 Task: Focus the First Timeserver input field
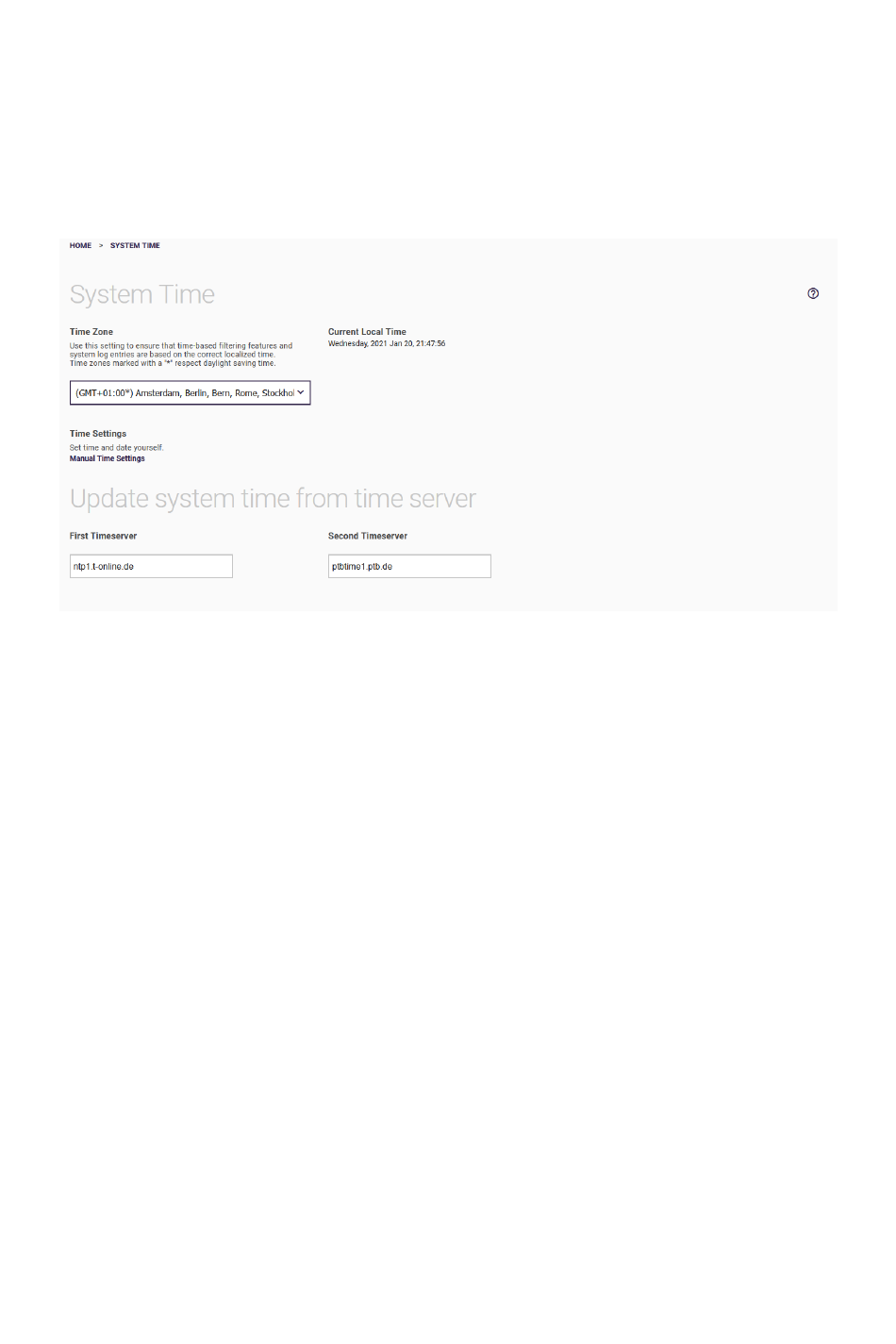coord(151,566)
